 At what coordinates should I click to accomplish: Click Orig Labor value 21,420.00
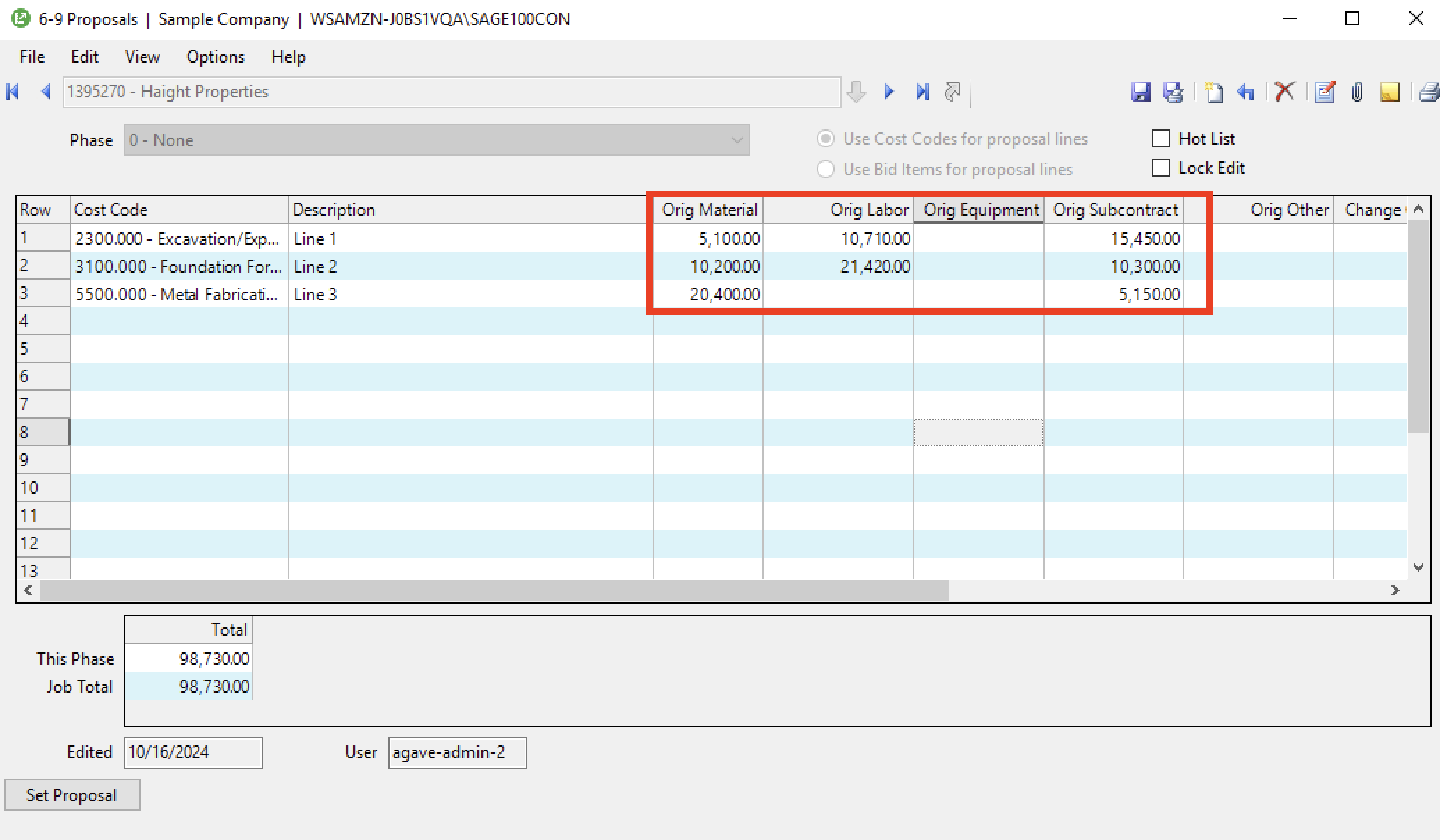tap(838, 266)
